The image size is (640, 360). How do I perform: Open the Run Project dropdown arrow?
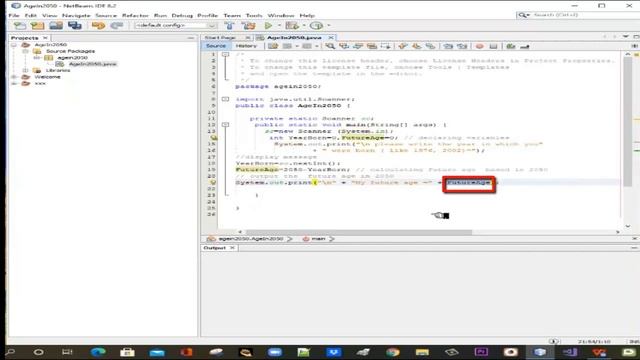pos(279,26)
